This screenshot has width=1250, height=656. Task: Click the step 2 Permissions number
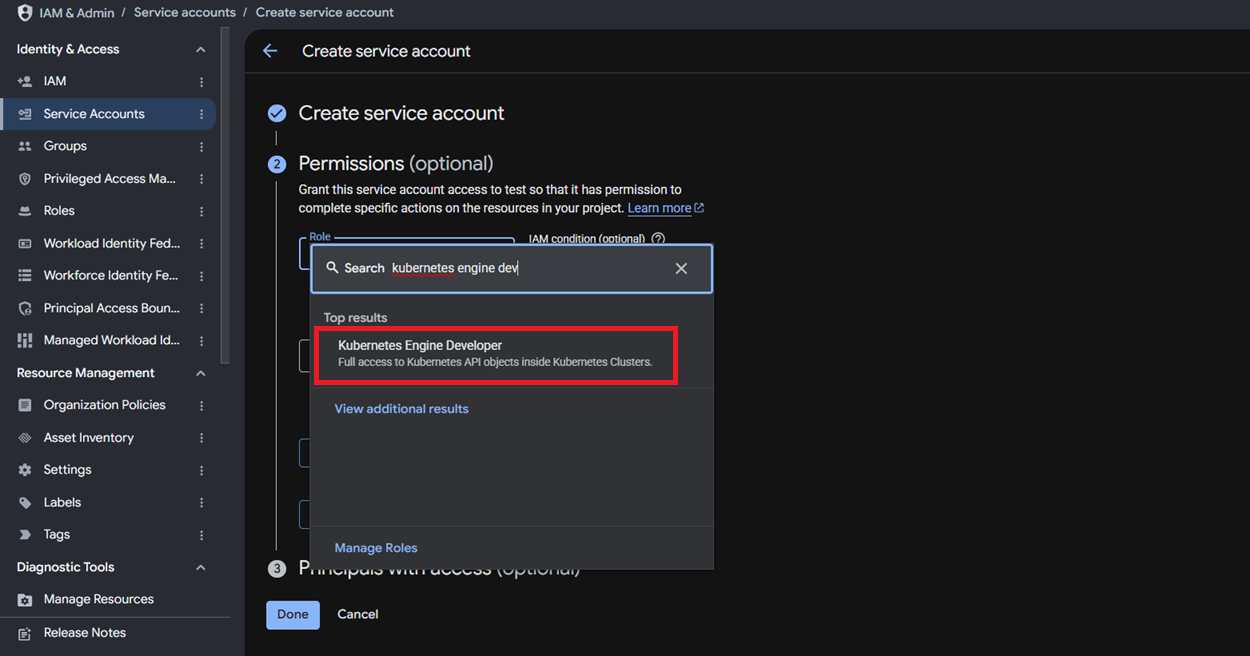[x=277, y=164]
